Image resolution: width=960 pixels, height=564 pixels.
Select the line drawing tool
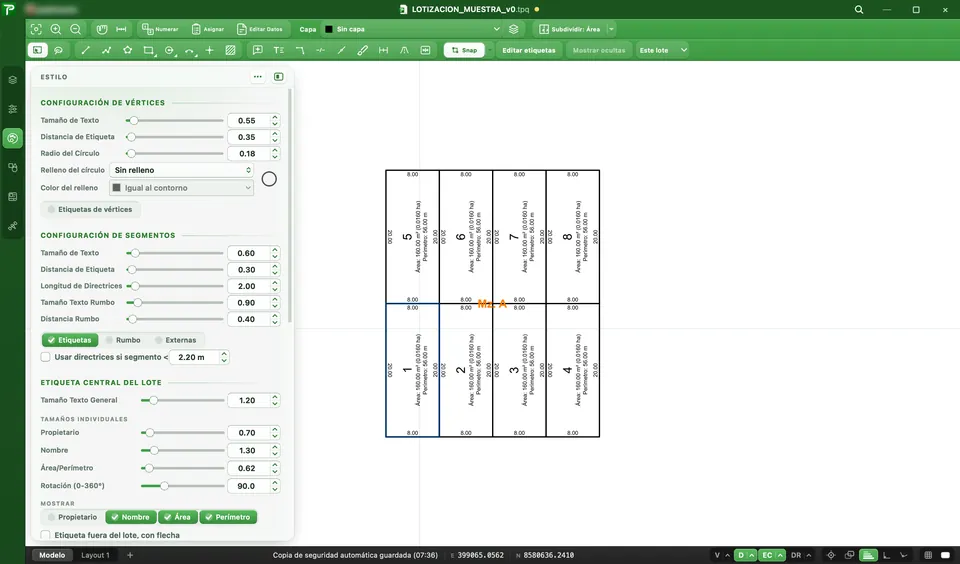85,50
